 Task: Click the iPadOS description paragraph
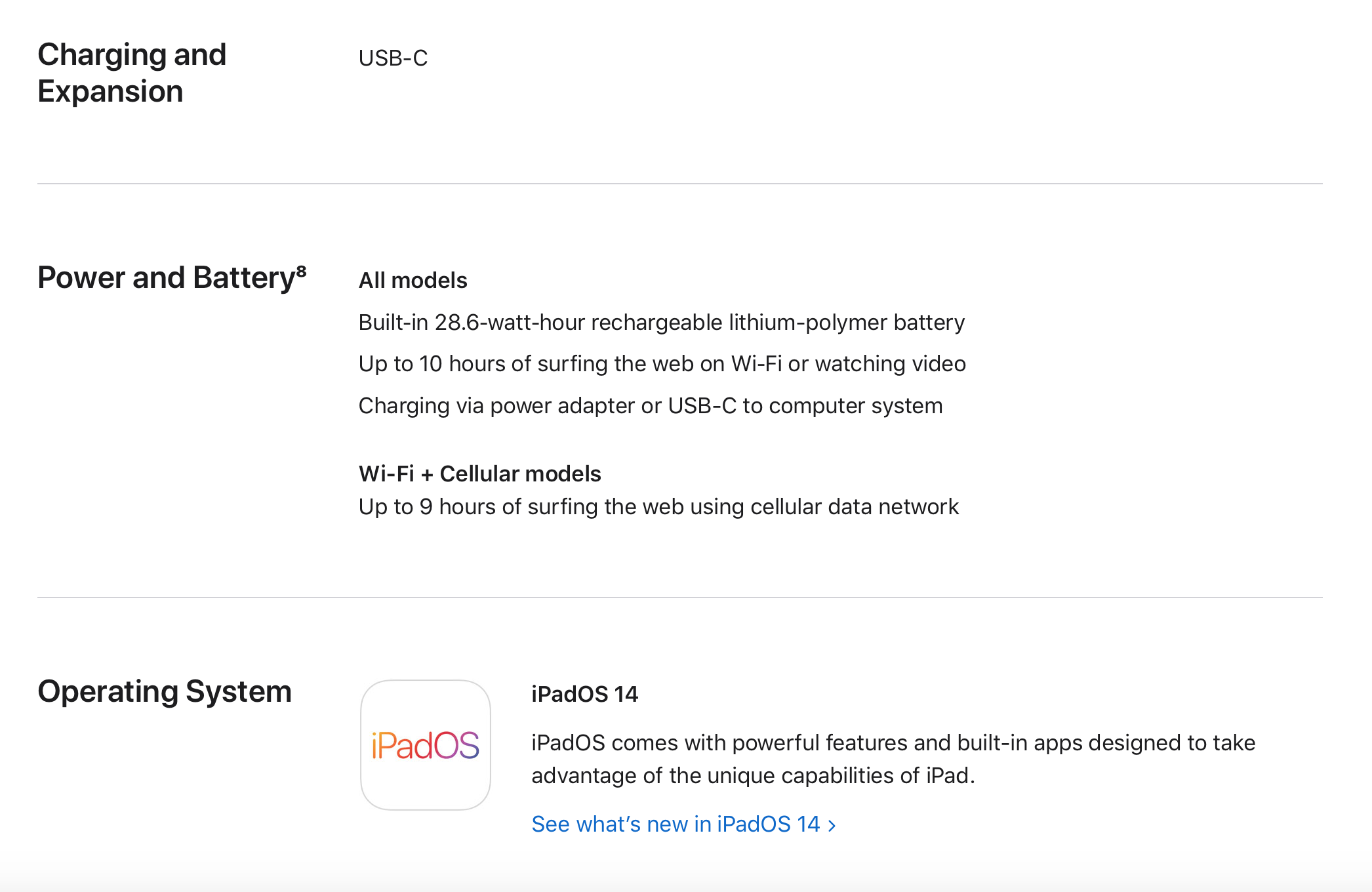click(x=893, y=759)
